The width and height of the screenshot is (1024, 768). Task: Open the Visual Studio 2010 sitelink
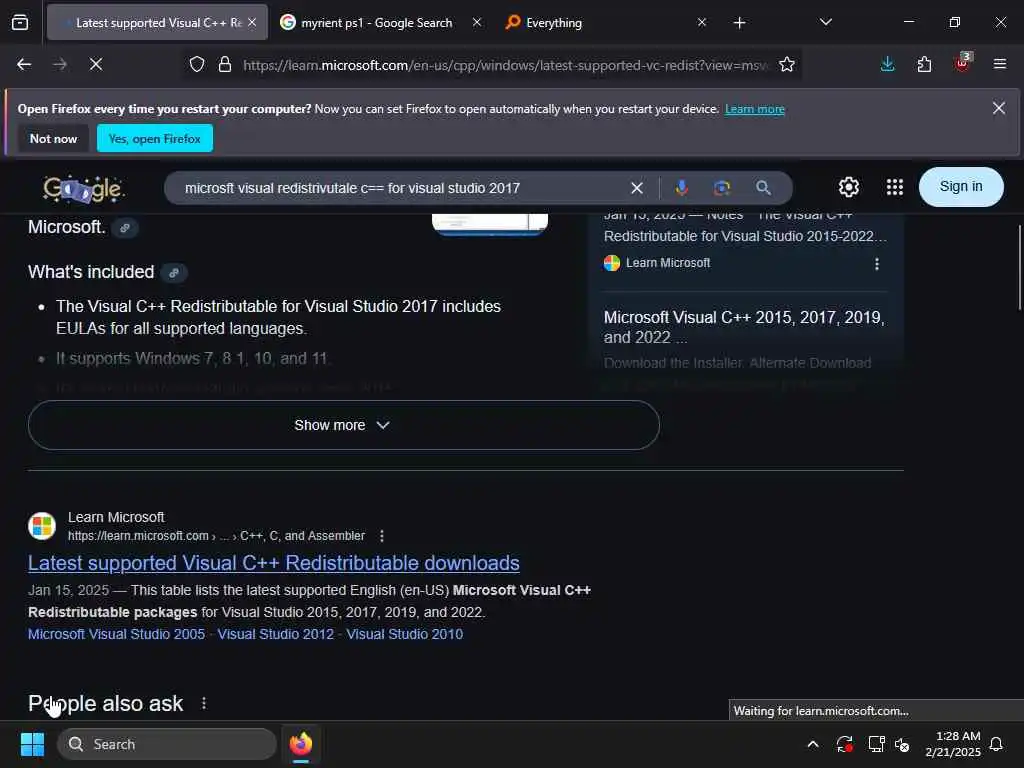point(404,634)
